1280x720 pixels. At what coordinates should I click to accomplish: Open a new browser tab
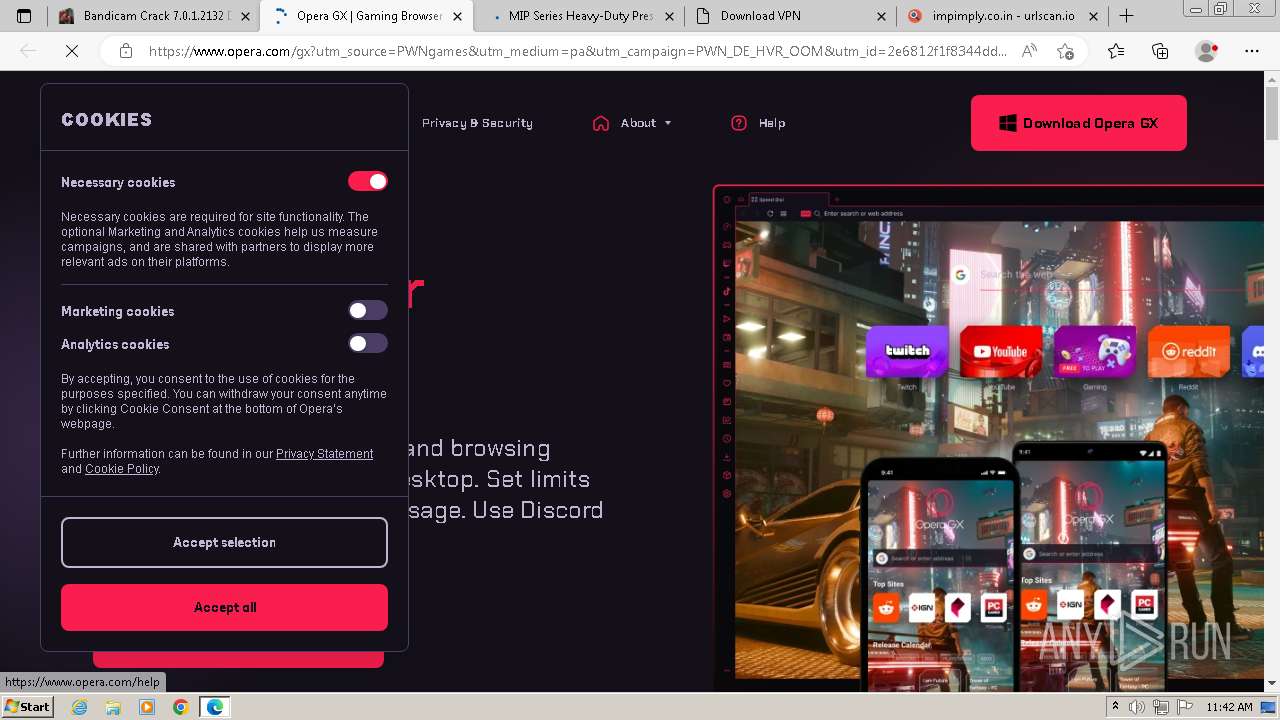point(1126,16)
